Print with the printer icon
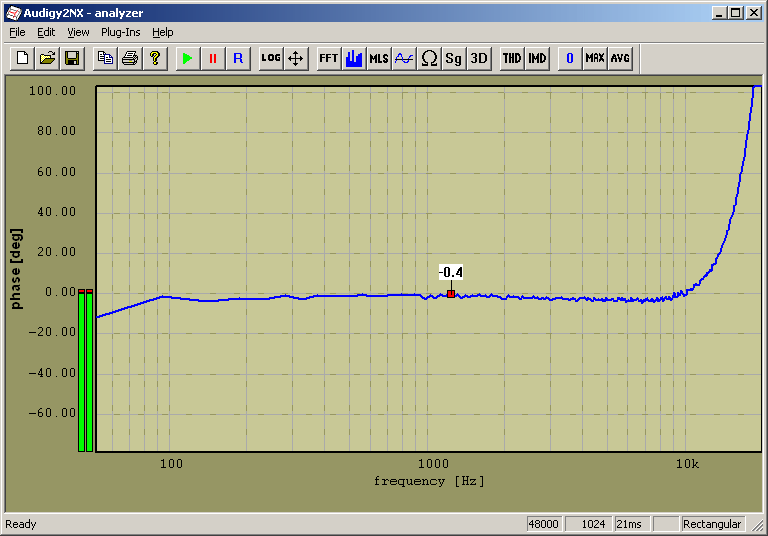This screenshot has width=768, height=536. (130, 58)
